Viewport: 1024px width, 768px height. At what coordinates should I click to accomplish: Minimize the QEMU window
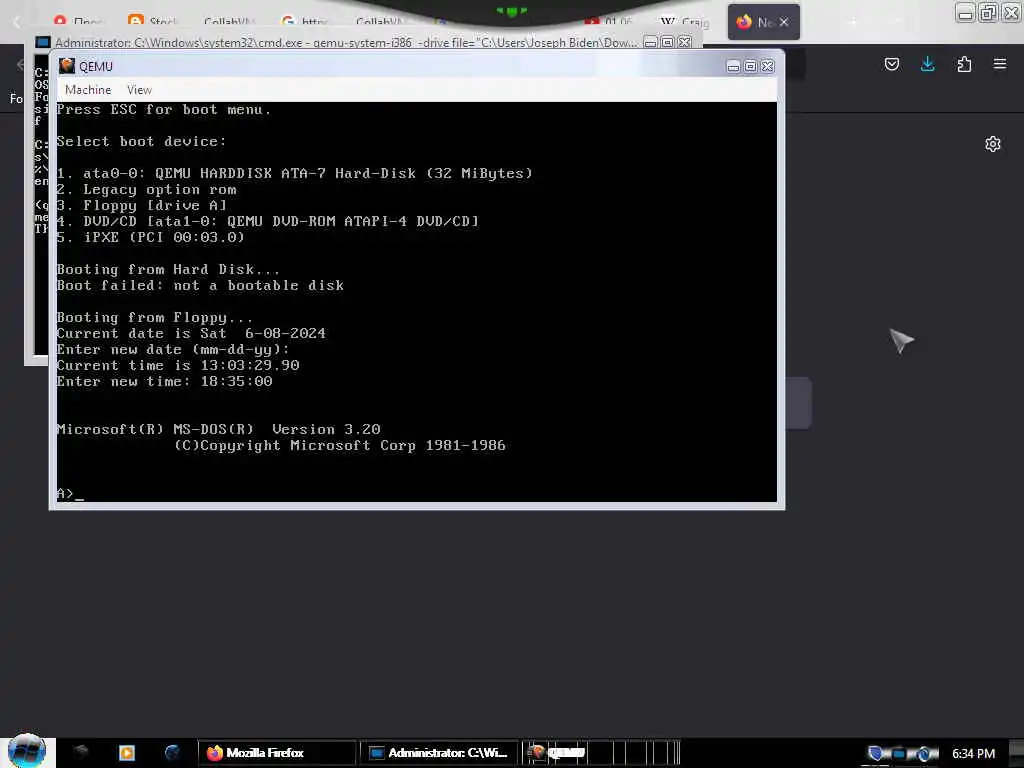(x=733, y=66)
